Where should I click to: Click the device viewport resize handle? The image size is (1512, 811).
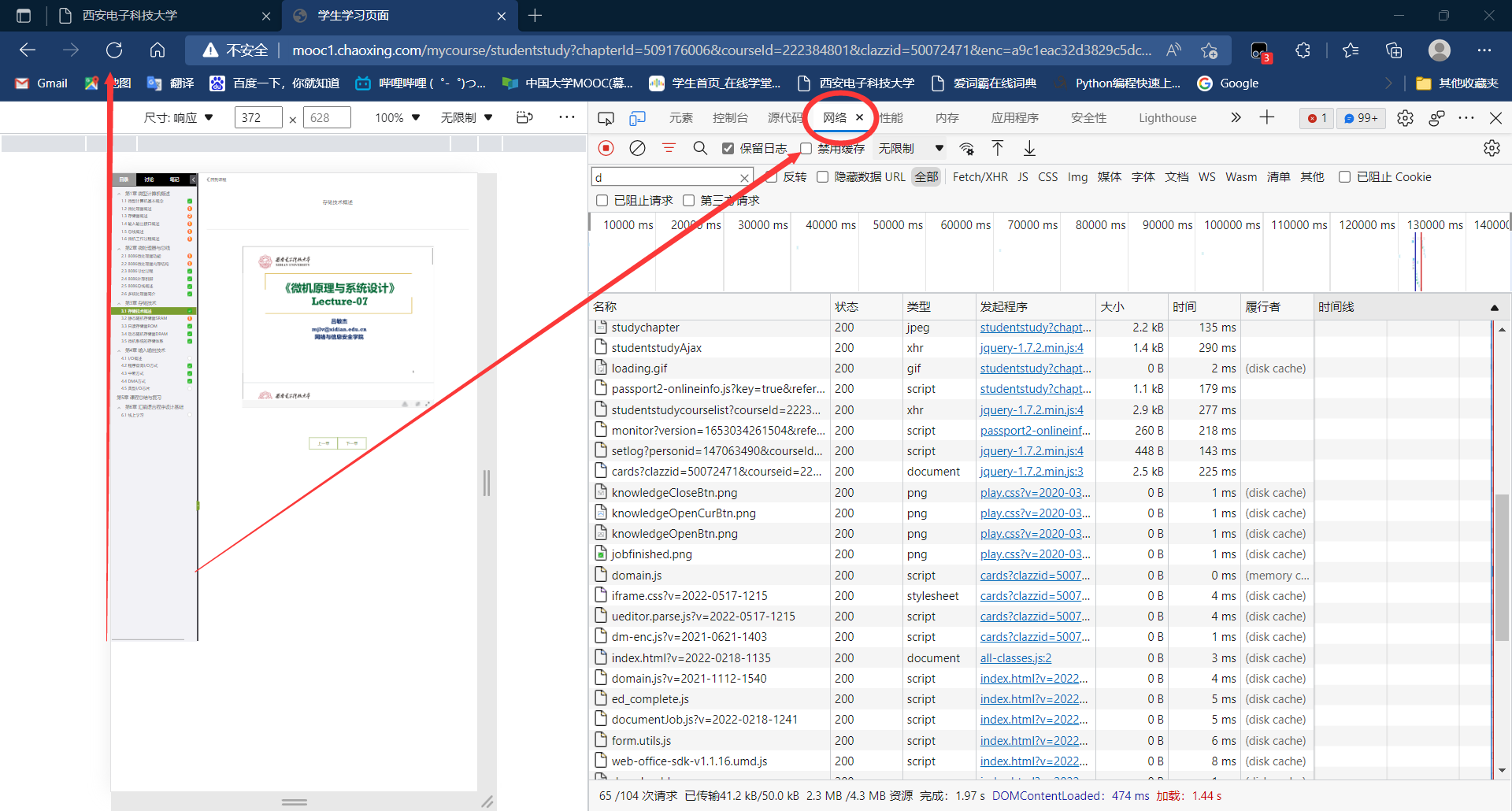click(487, 802)
